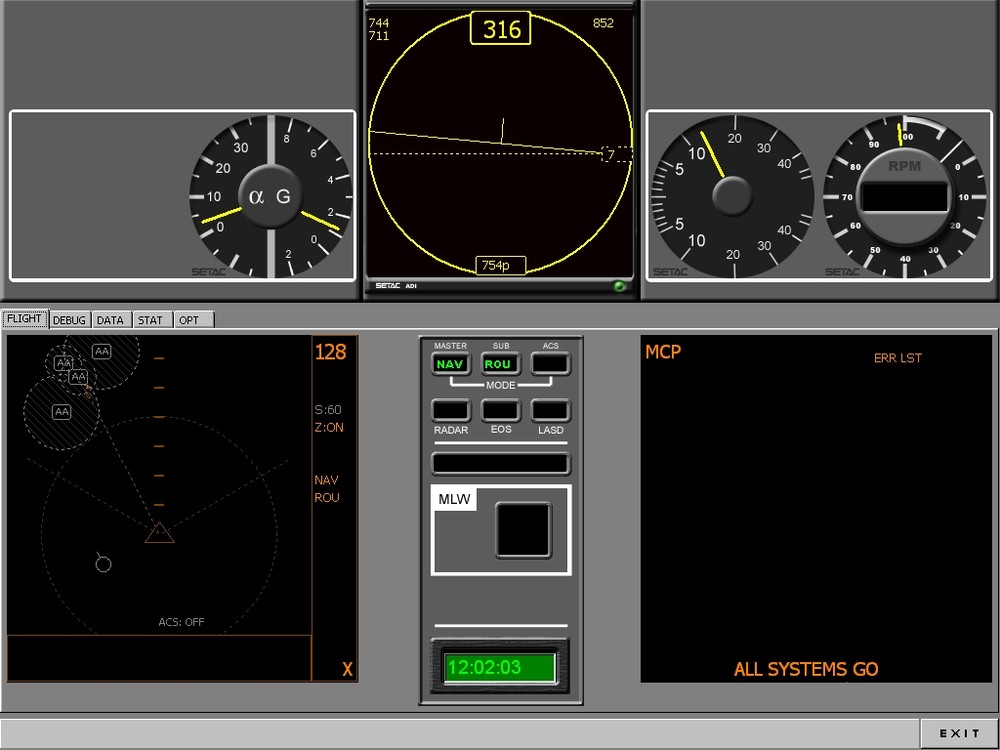Click the green 12:02:03 clock display

coord(499,667)
